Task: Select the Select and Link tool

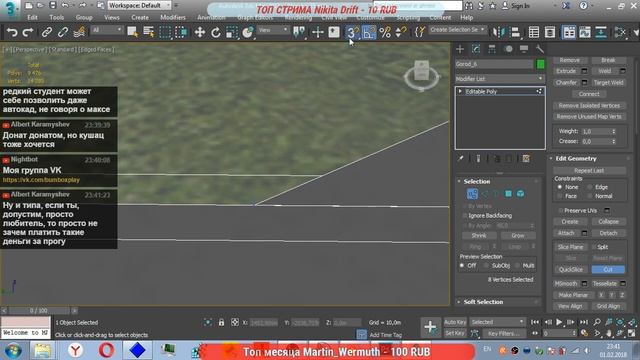Action: (x=47, y=32)
